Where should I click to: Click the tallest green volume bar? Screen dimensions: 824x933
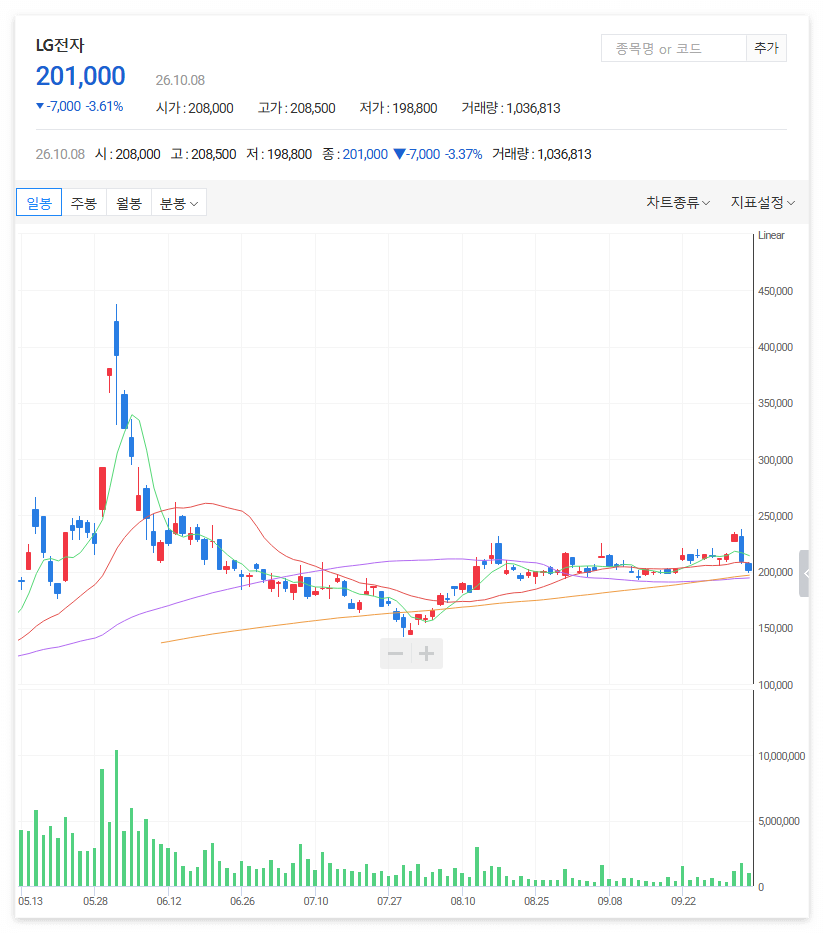[x=117, y=818]
